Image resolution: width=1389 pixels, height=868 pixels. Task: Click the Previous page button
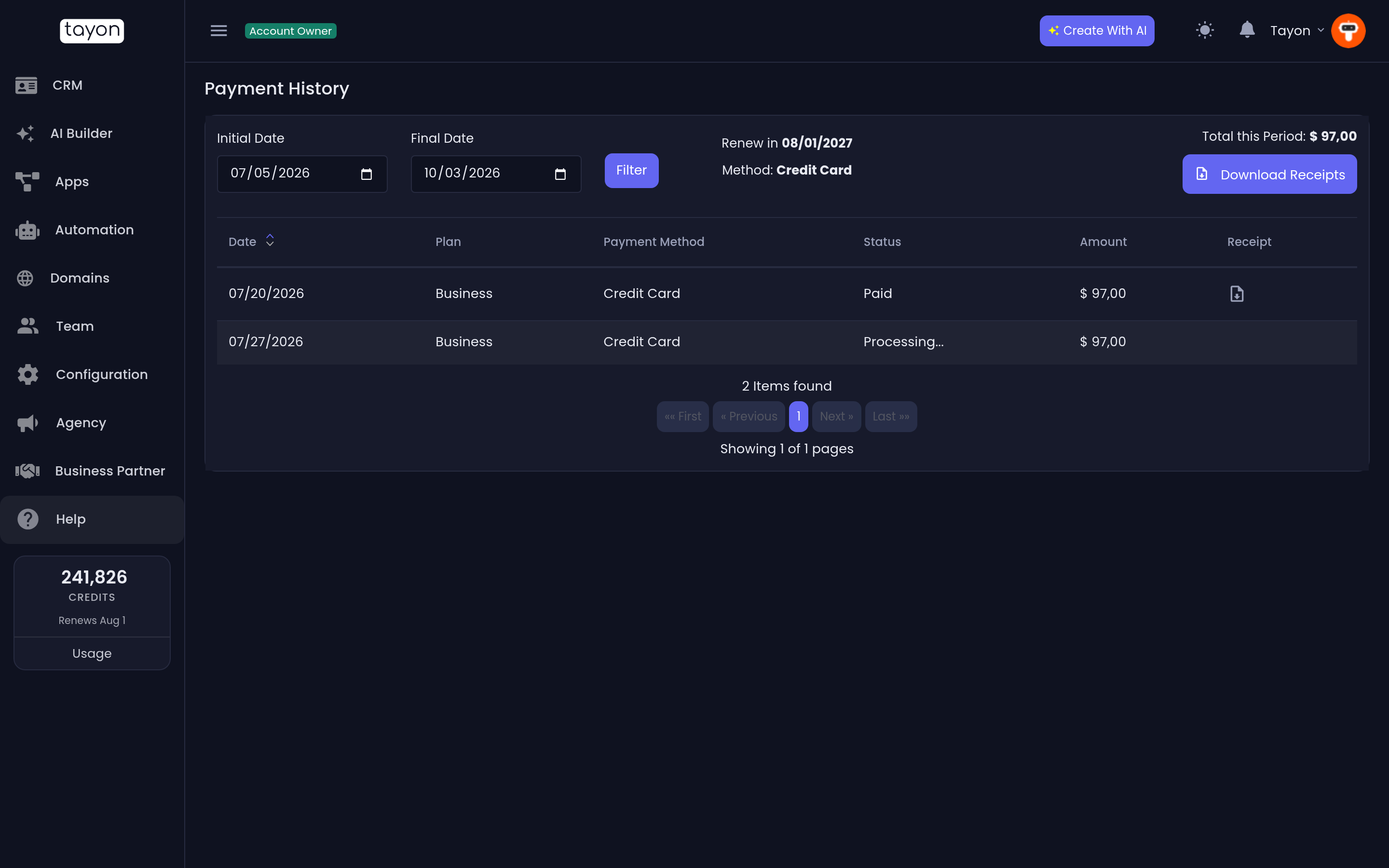(x=749, y=416)
